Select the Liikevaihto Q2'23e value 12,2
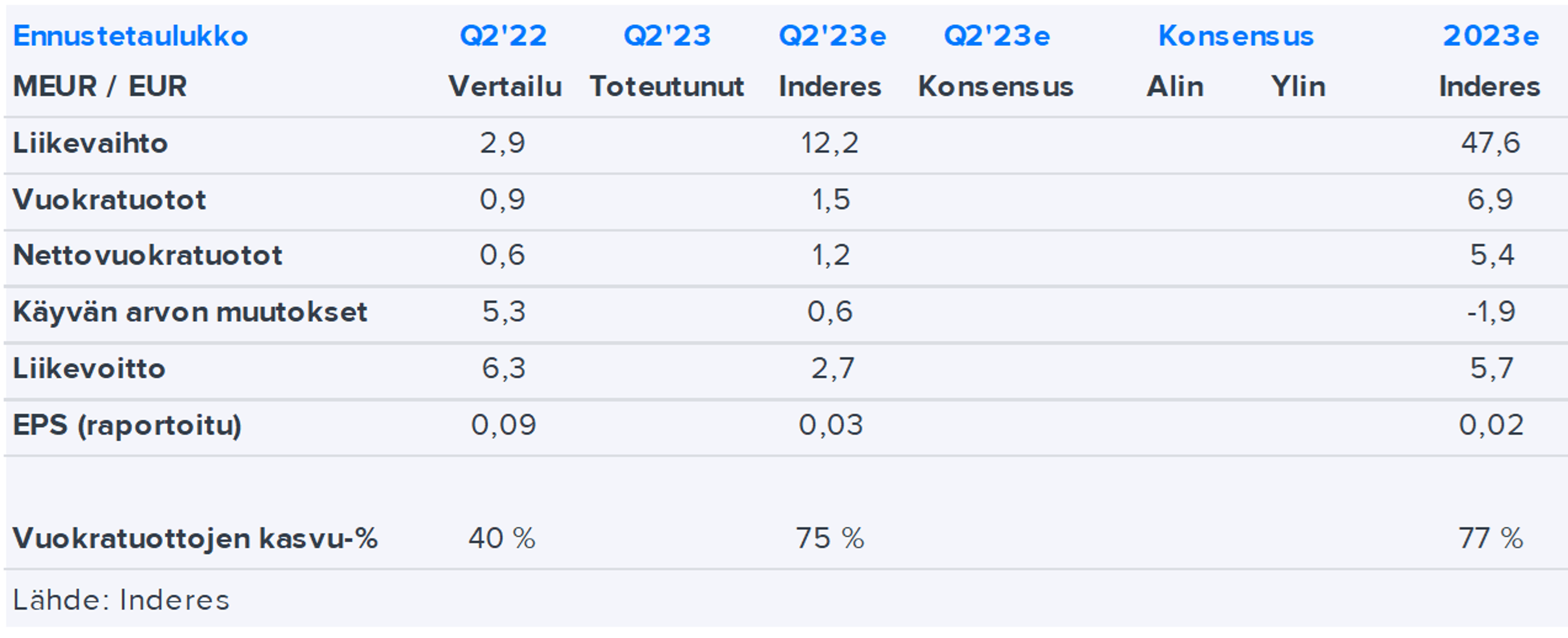 pyautogui.click(x=830, y=144)
